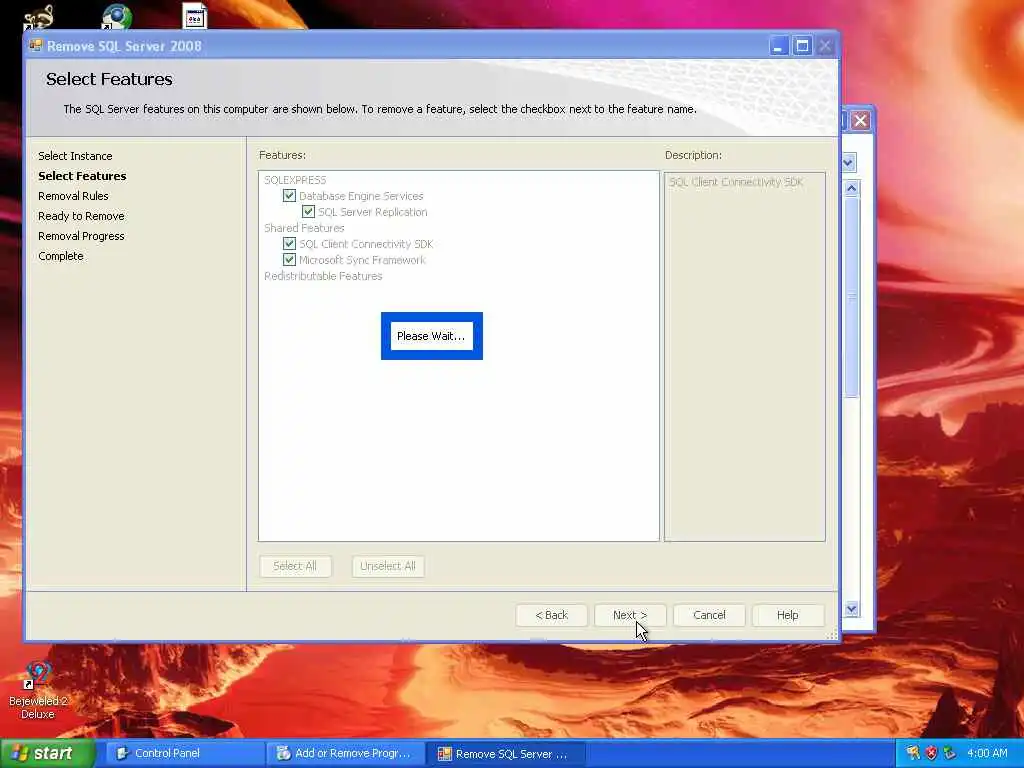The height and width of the screenshot is (768, 1024).
Task: Cancel the SQL Server removal wizard
Action: pos(709,615)
